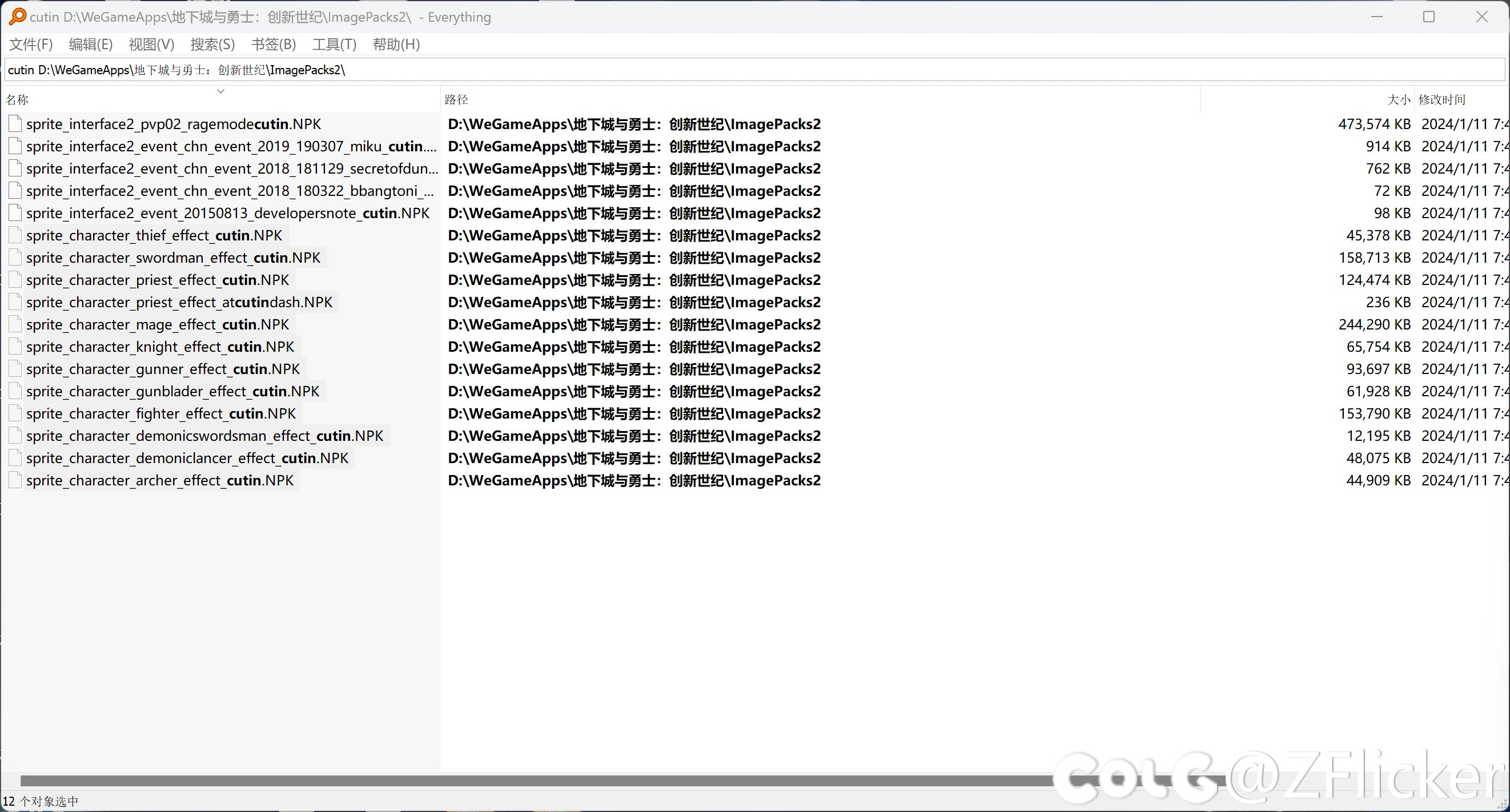
Task: Select sprite_character_fighter_effect_cutin.NPK file name
Action: click(161, 413)
